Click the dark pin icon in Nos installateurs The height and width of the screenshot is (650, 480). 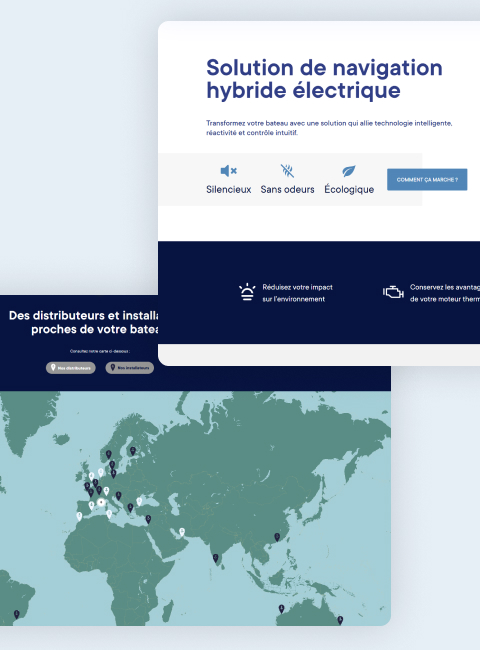click(112, 367)
